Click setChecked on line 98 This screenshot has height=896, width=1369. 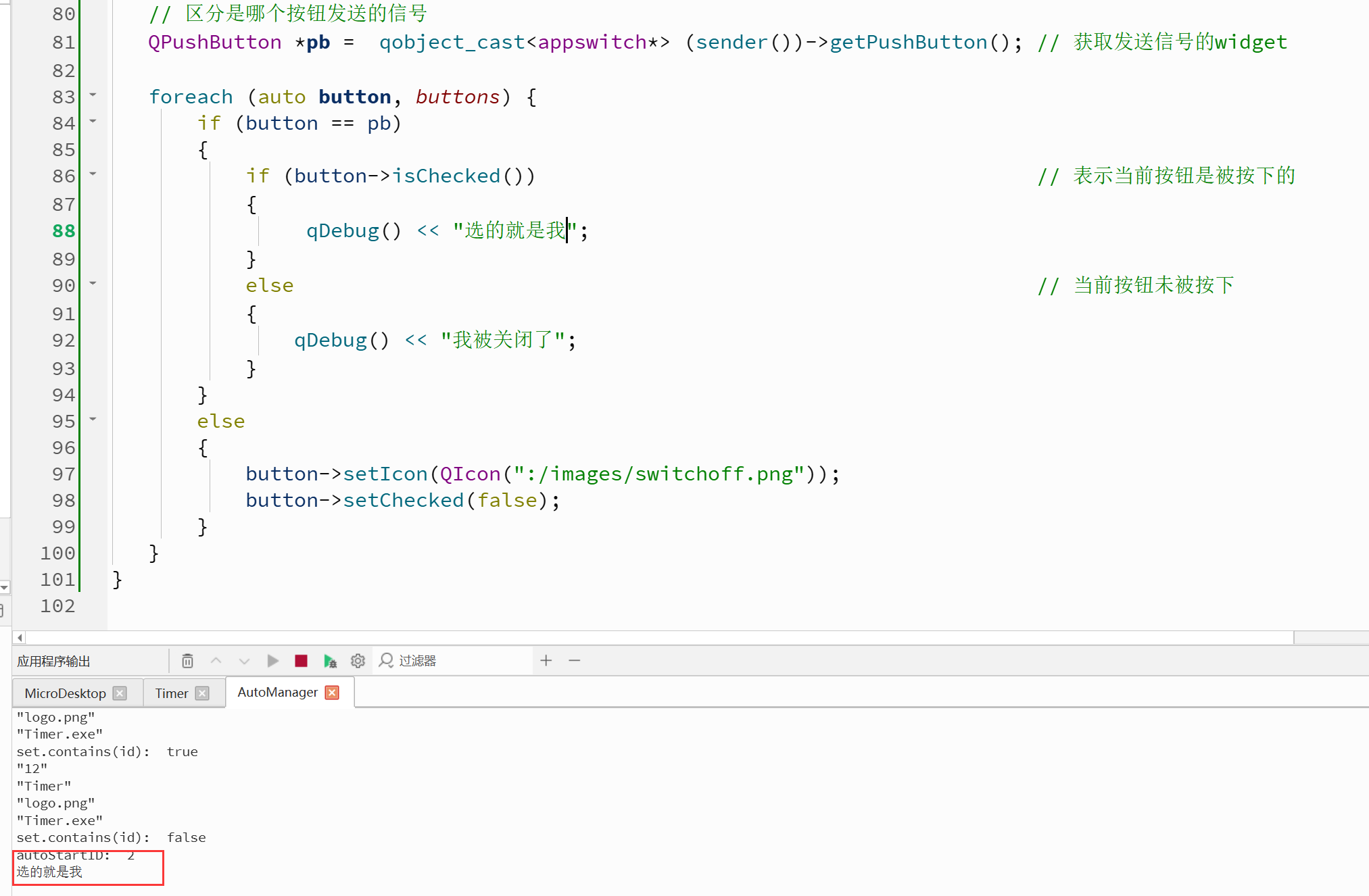[x=404, y=501]
